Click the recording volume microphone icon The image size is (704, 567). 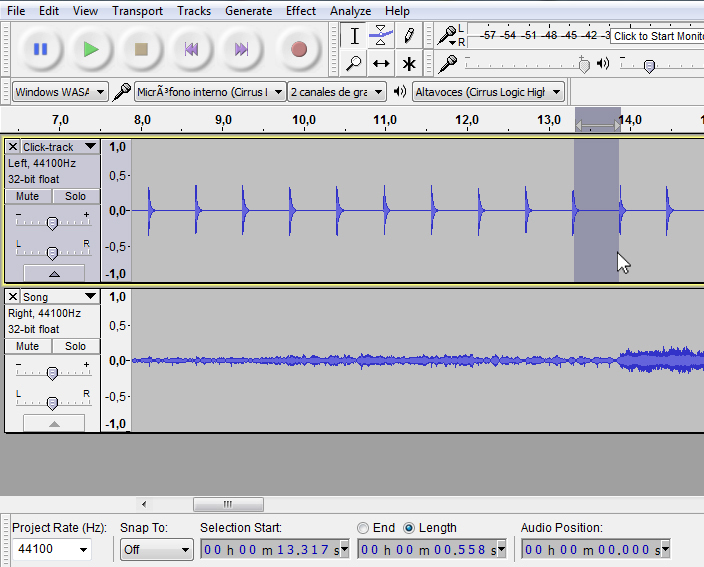(x=448, y=64)
